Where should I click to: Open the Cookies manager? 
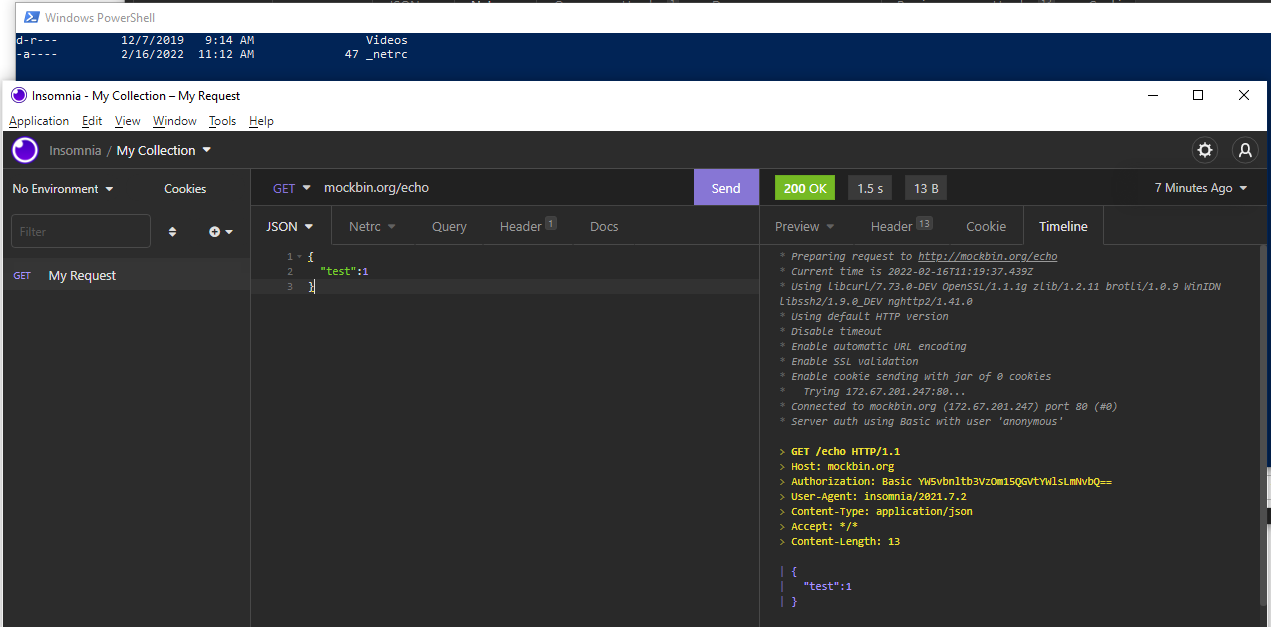[x=184, y=188]
